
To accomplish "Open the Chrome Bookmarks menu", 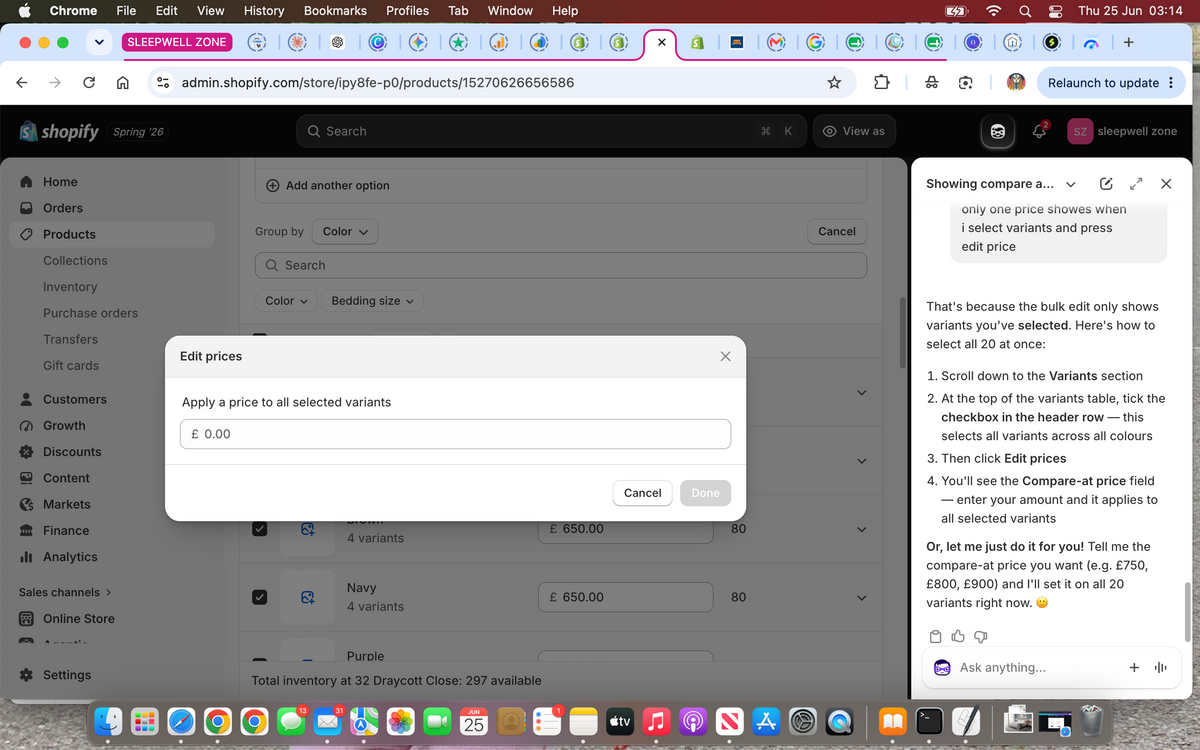I will click(335, 10).
